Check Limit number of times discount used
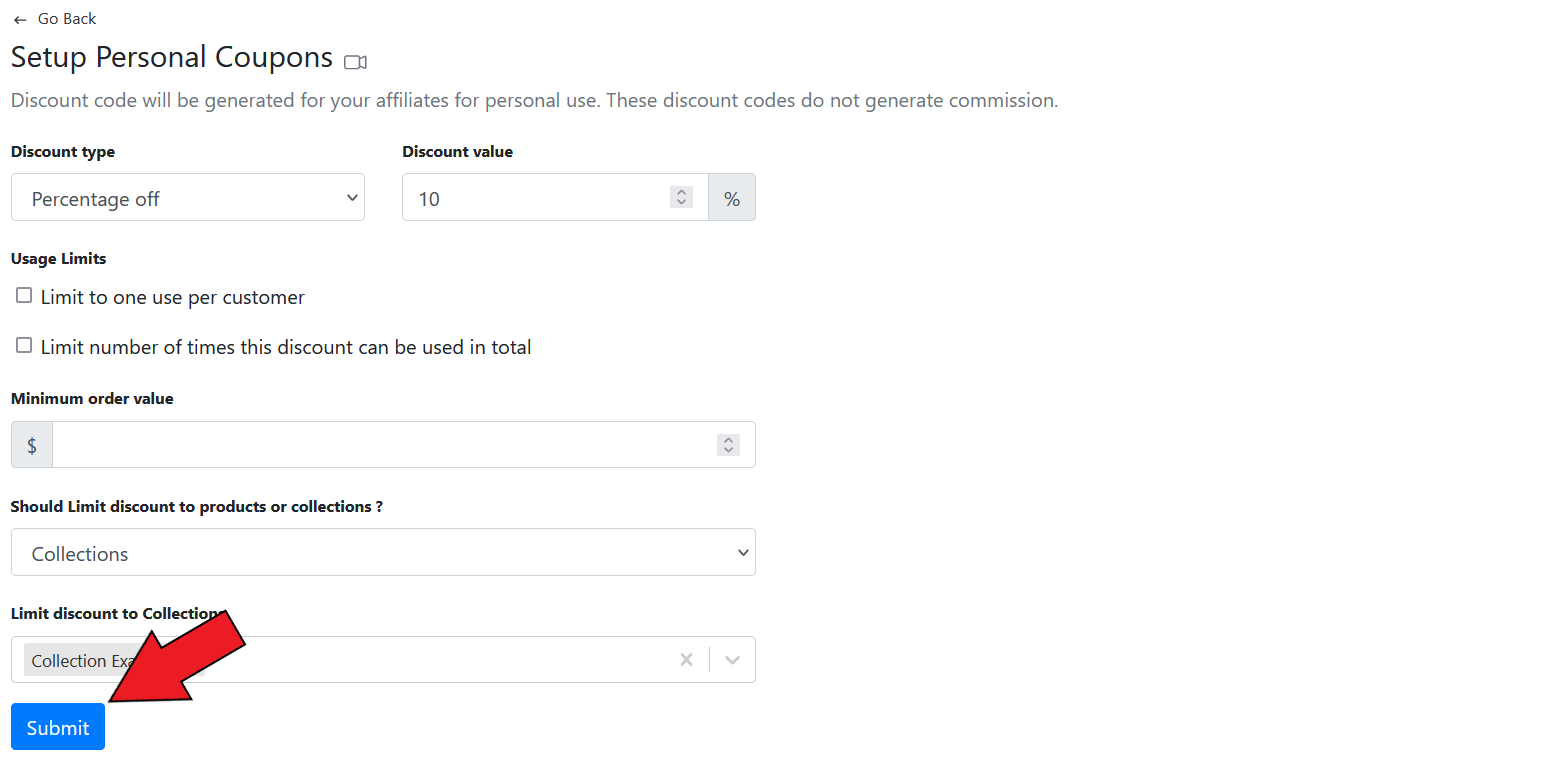Image resolution: width=1547 pixels, height=757 pixels. (x=24, y=346)
